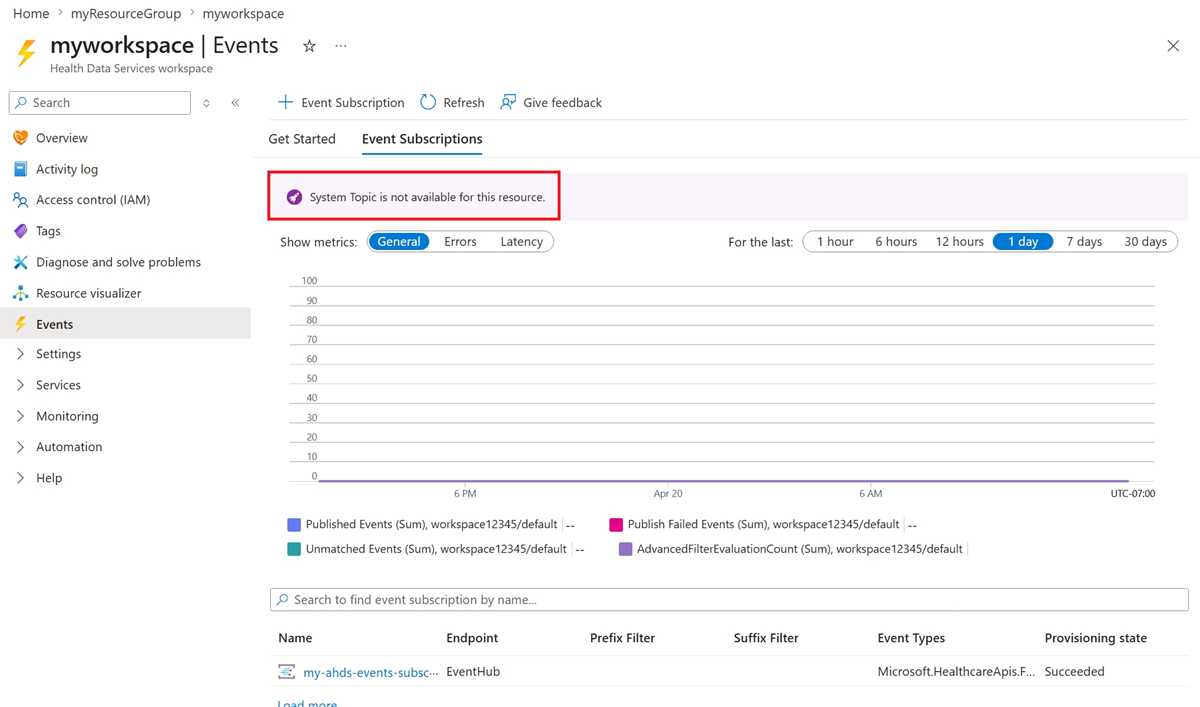This screenshot has width=1200, height=707.
Task: Click the Tags icon in sidebar
Action: (x=20, y=231)
